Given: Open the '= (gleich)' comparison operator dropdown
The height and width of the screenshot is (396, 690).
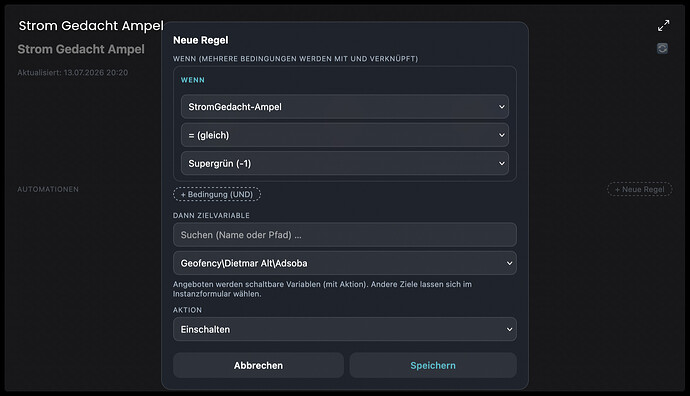Looking at the screenshot, I should 345,135.
